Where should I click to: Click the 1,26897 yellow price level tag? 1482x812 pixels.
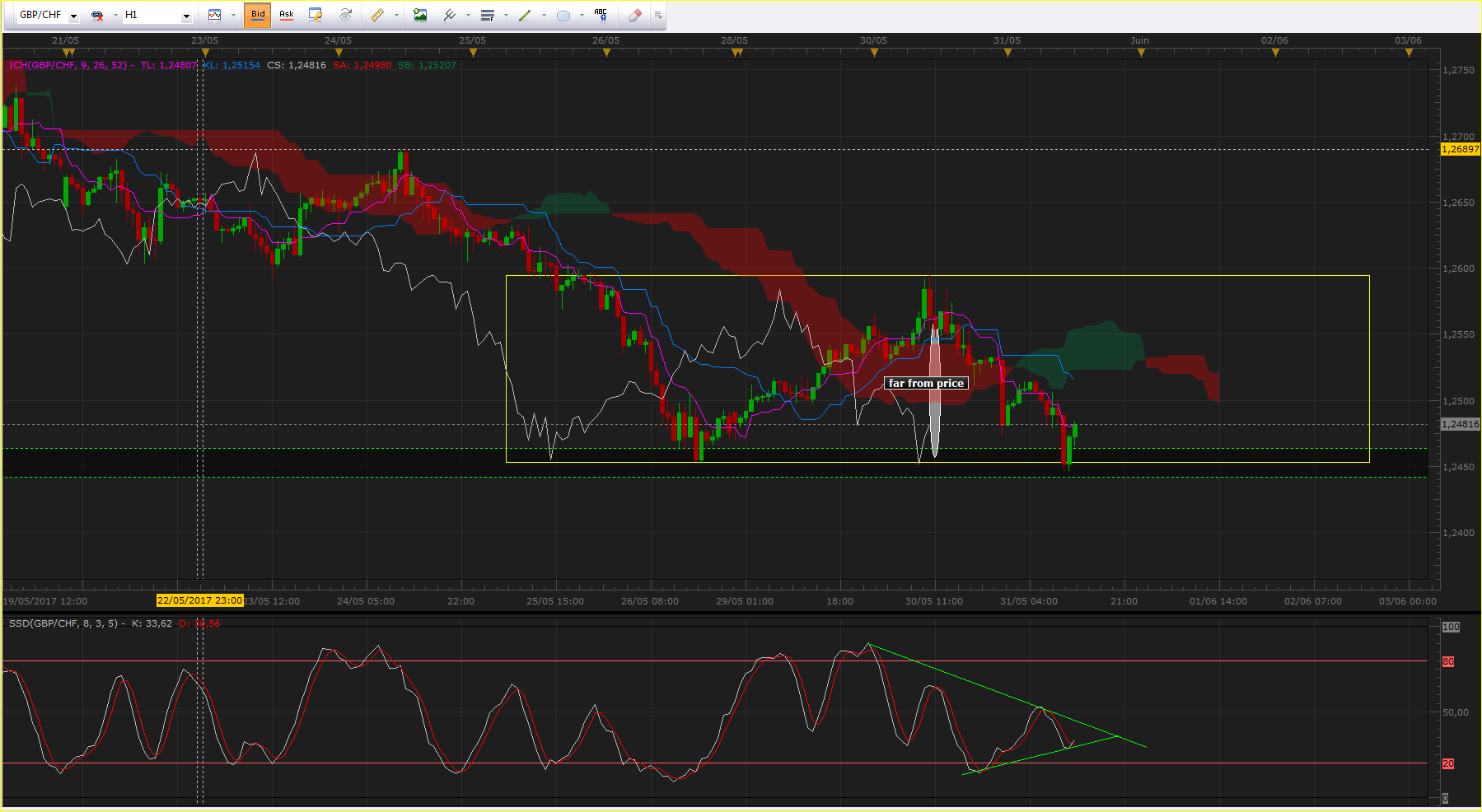[1460, 149]
